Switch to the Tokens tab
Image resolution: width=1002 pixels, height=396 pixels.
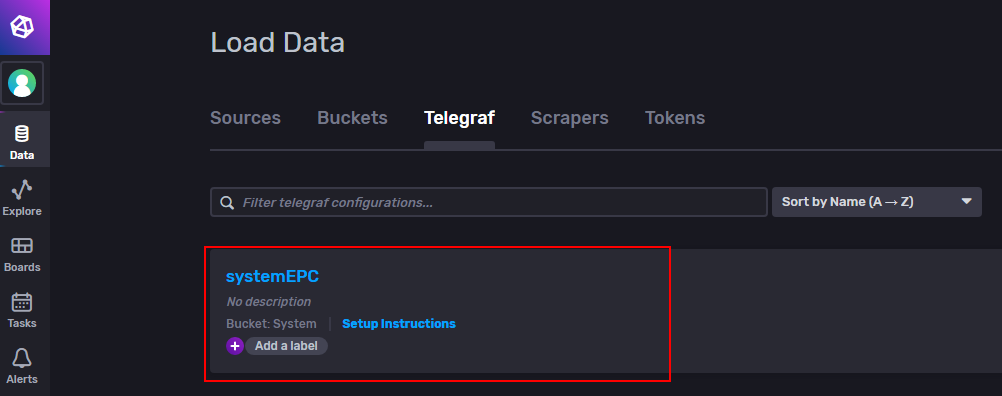coord(675,118)
